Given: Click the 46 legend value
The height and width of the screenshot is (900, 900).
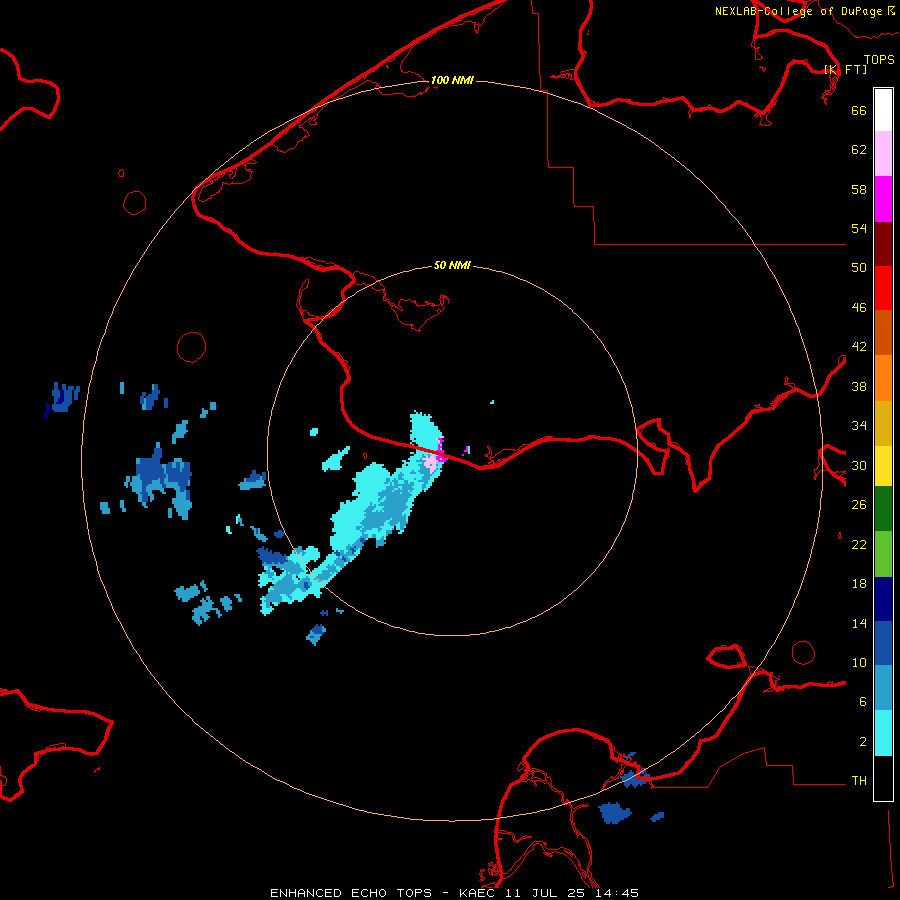Looking at the screenshot, I should tap(859, 308).
